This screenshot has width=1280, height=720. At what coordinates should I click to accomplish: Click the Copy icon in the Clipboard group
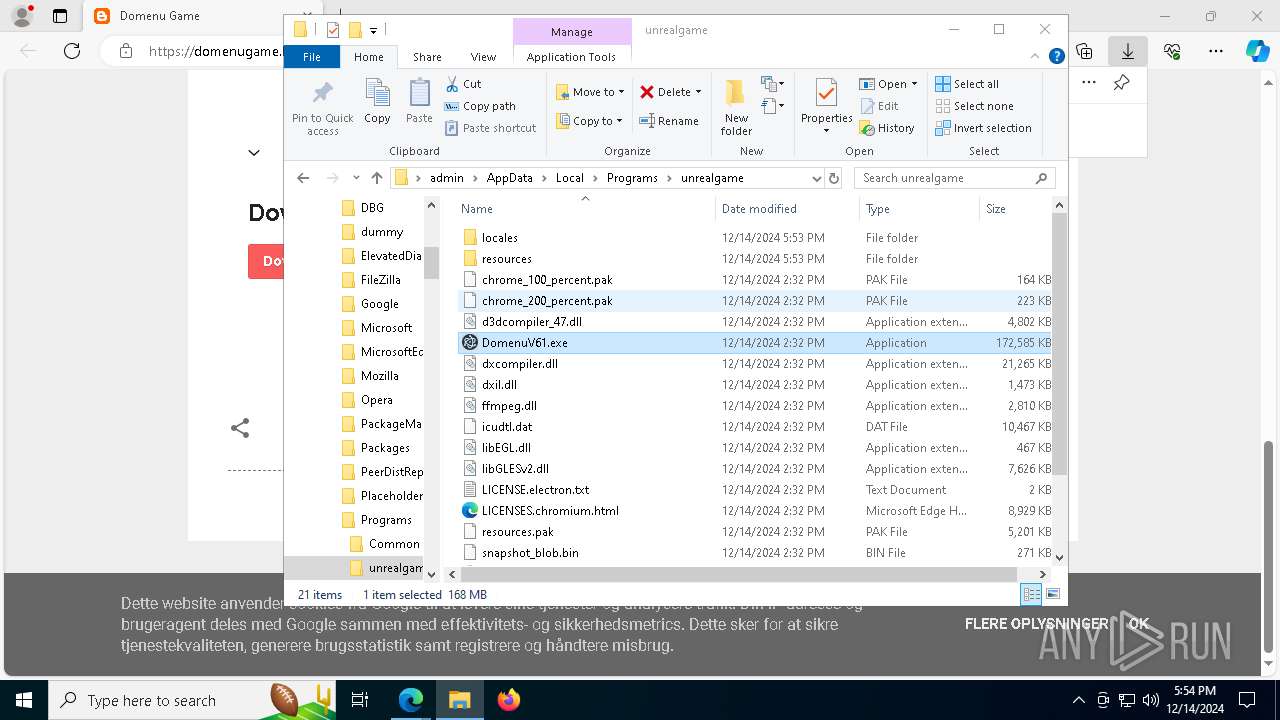point(377,93)
